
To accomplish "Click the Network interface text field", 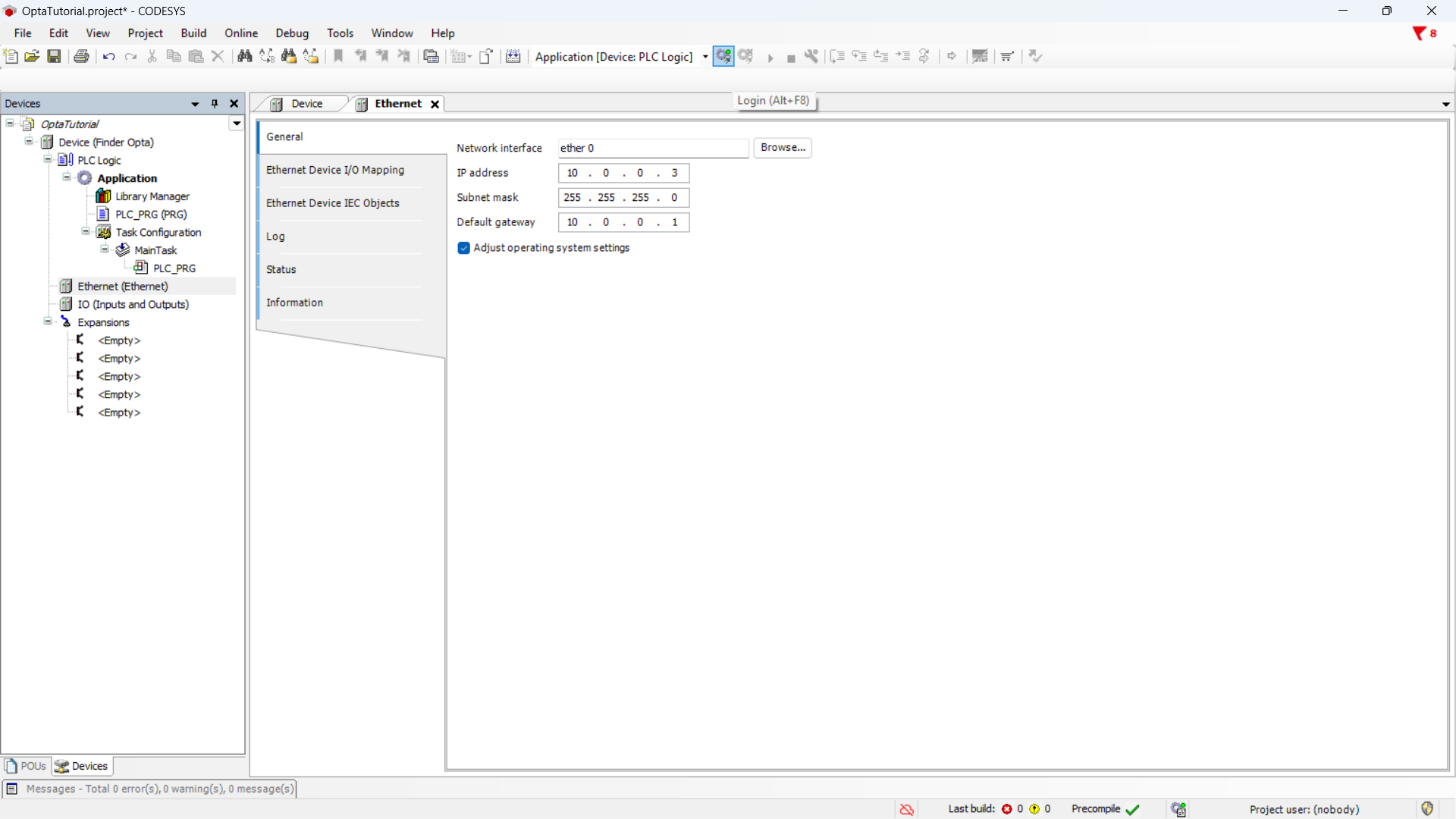I will 652,148.
